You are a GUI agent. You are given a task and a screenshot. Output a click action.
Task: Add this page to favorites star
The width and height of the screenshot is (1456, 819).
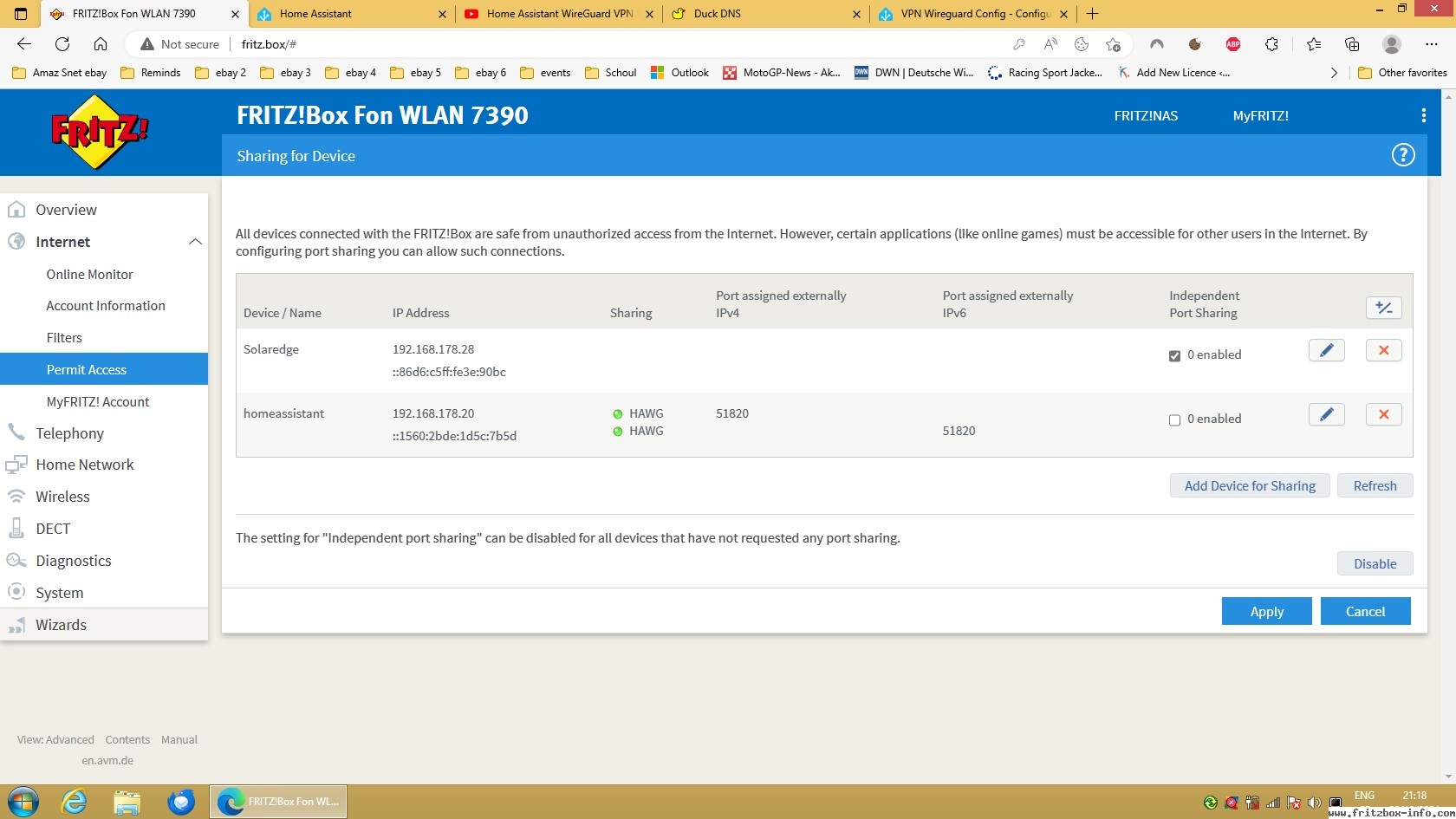1113,44
